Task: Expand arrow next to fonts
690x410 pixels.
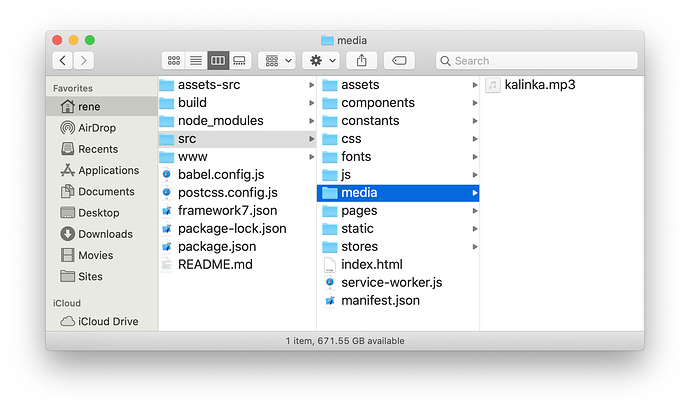Action: [475, 157]
